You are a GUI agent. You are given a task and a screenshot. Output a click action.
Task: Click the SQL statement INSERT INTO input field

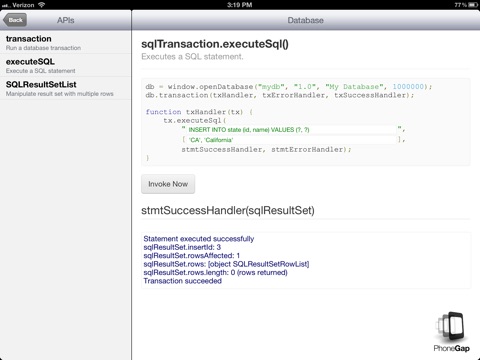coord(292,130)
